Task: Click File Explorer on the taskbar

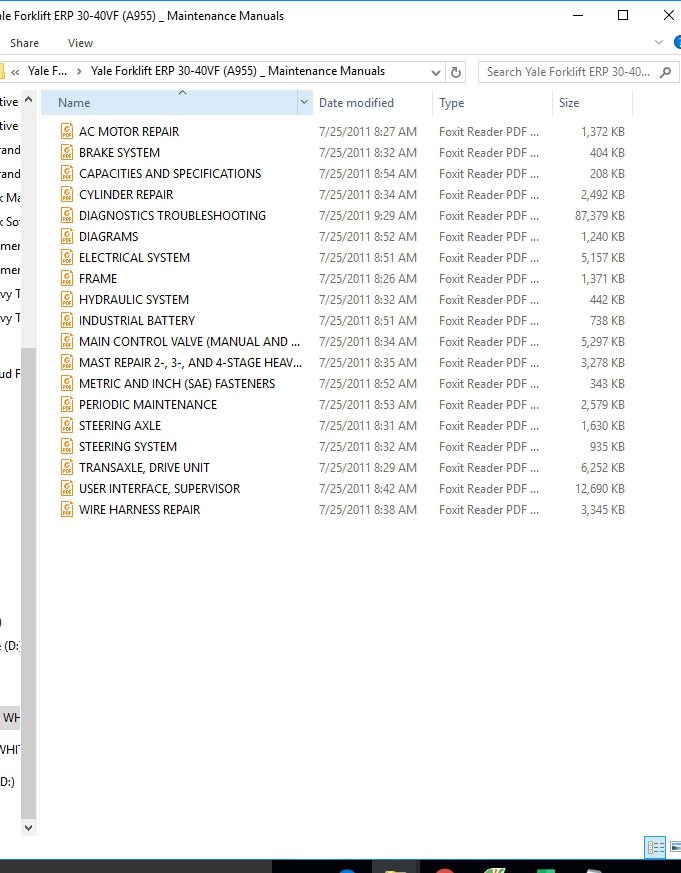Action: (395, 867)
